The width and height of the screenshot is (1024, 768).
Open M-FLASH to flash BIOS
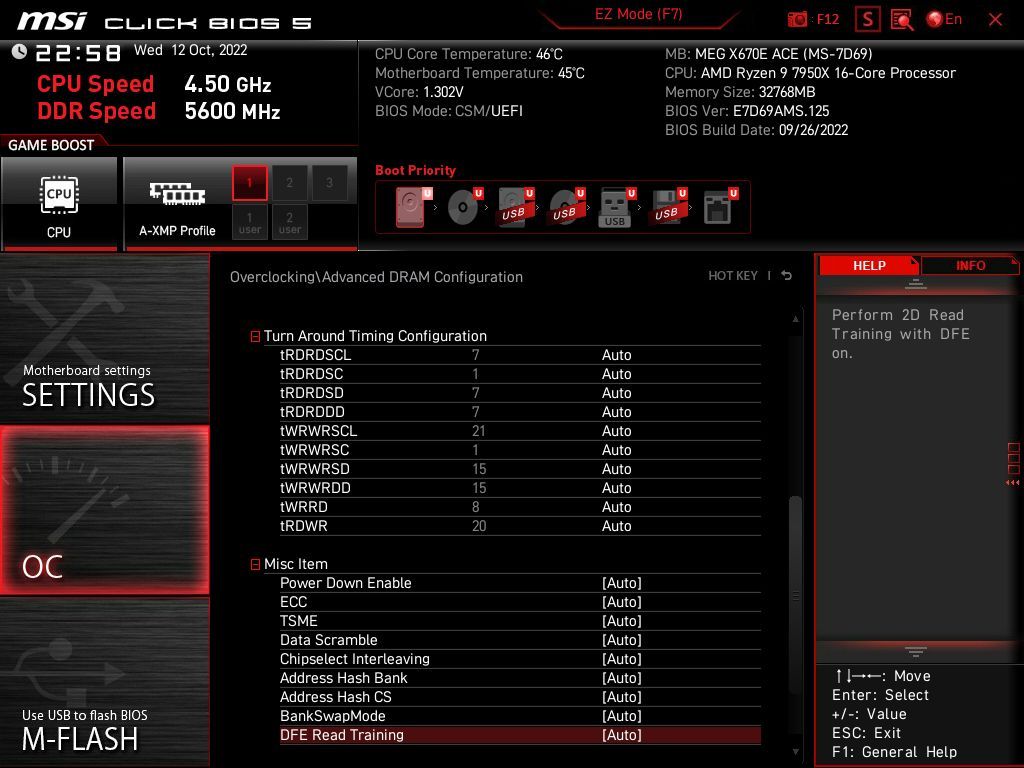[x=104, y=682]
